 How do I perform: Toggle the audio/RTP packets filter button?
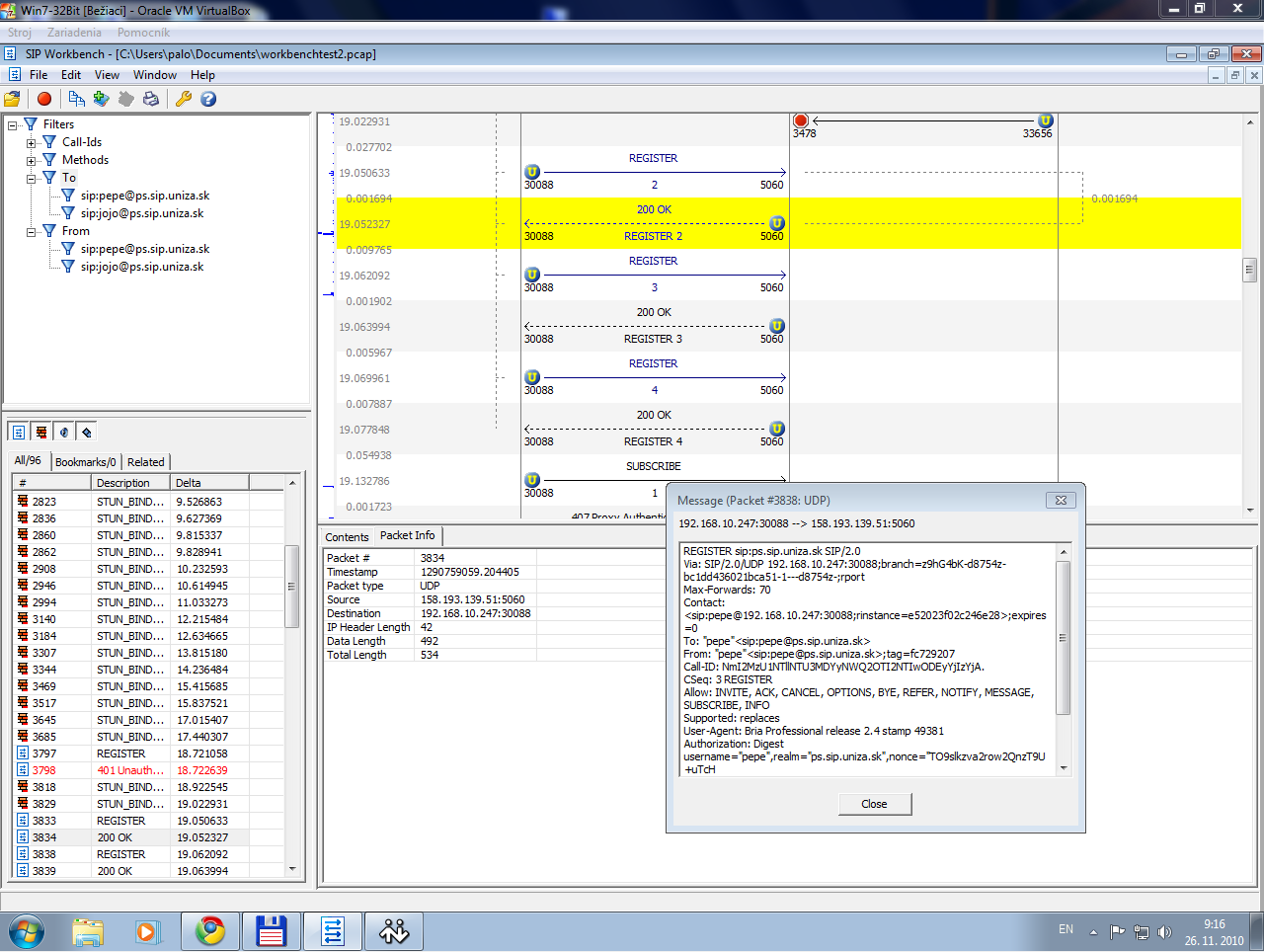click(64, 432)
